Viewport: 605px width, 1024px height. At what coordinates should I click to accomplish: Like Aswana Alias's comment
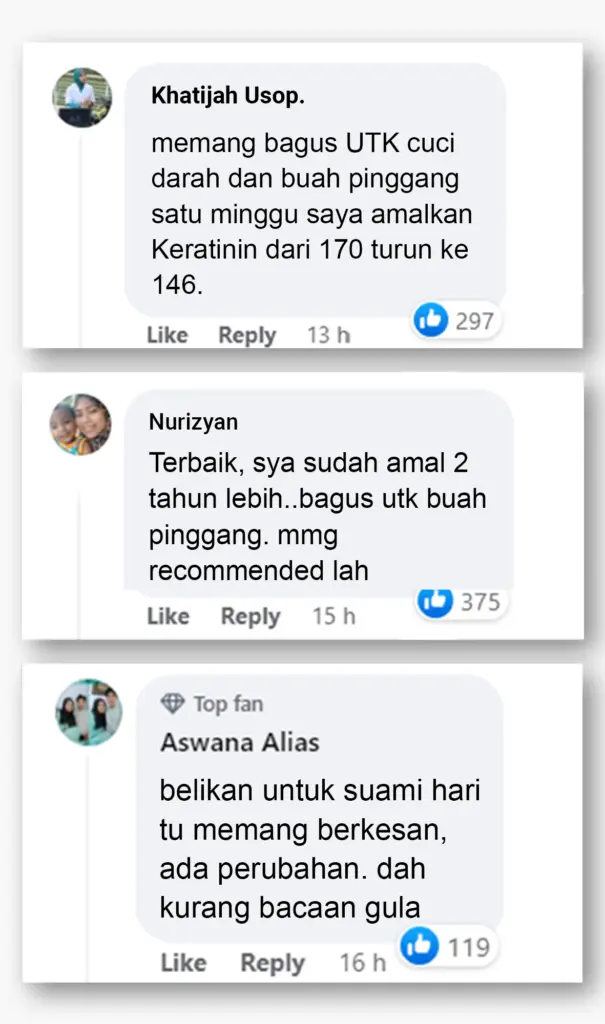(184, 963)
